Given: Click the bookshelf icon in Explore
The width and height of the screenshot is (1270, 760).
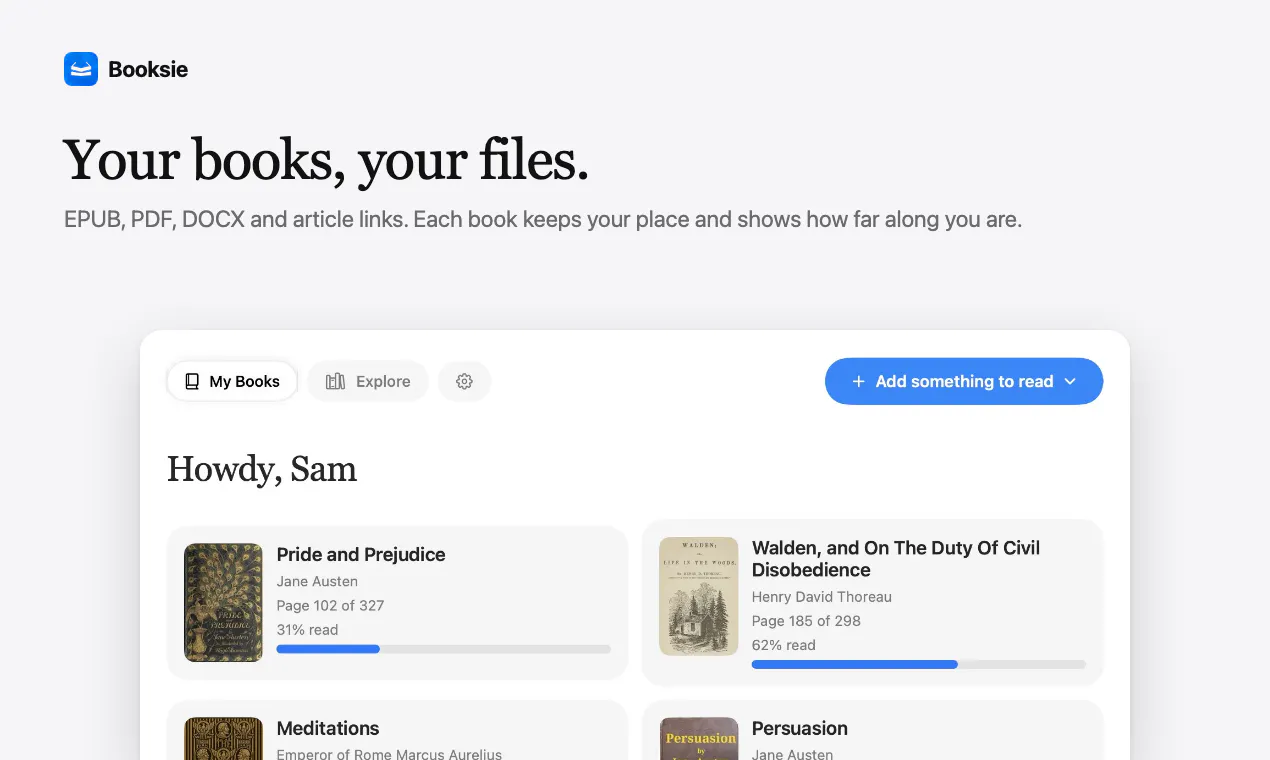Looking at the screenshot, I should (335, 381).
